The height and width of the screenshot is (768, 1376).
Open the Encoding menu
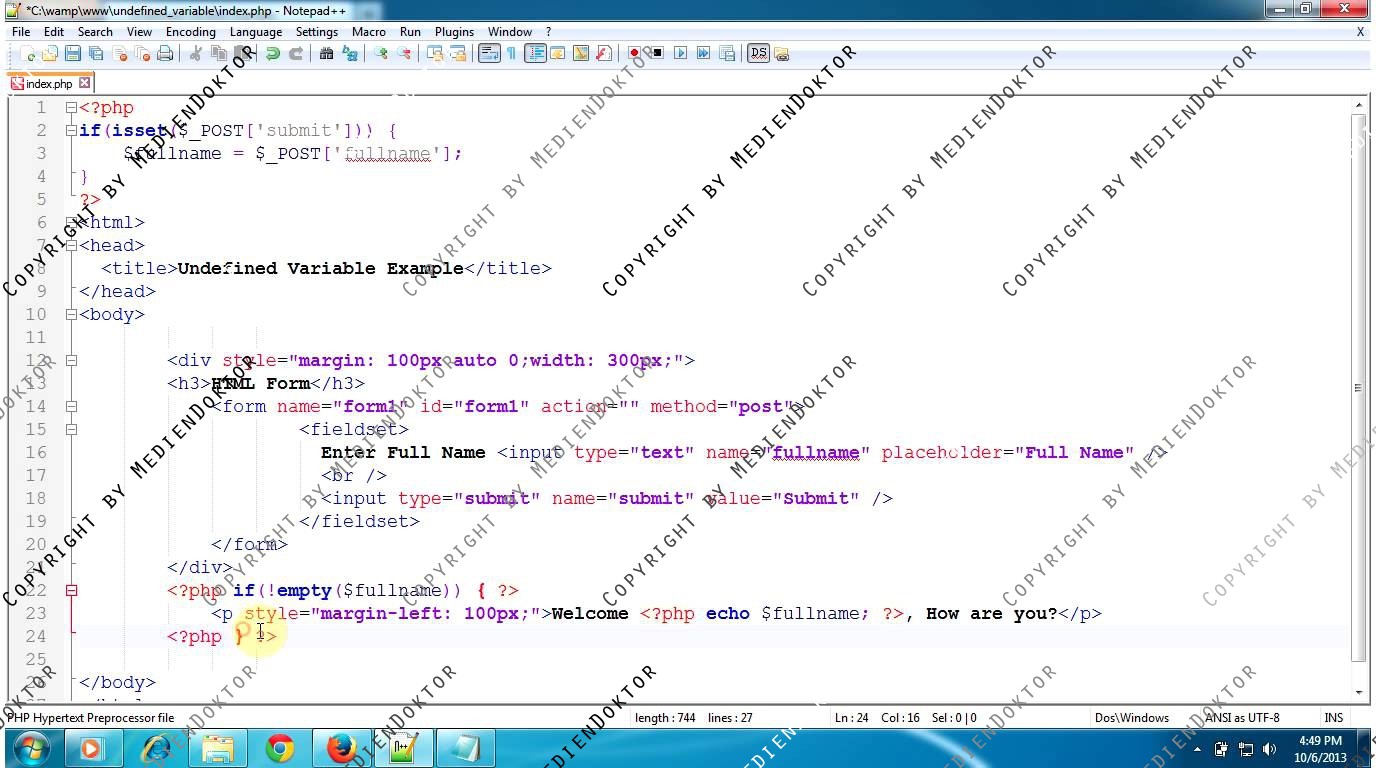(190, 31)
